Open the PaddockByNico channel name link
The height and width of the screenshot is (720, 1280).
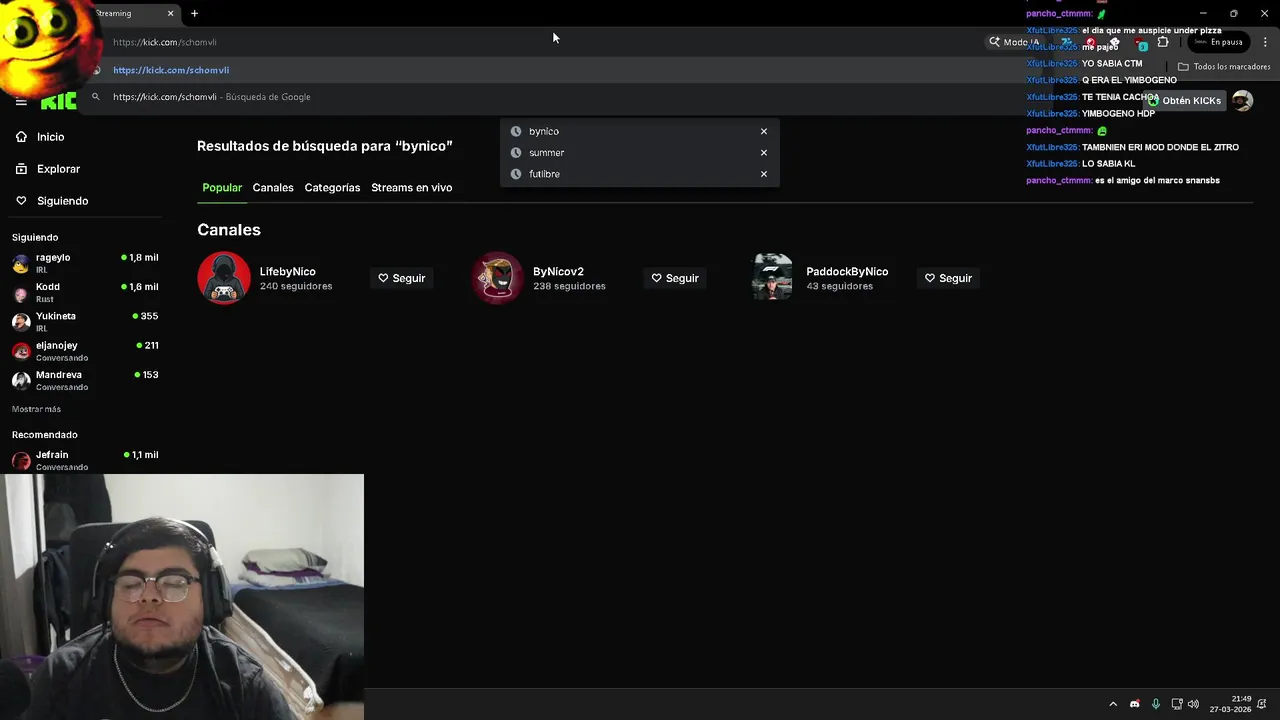point(847,272)
